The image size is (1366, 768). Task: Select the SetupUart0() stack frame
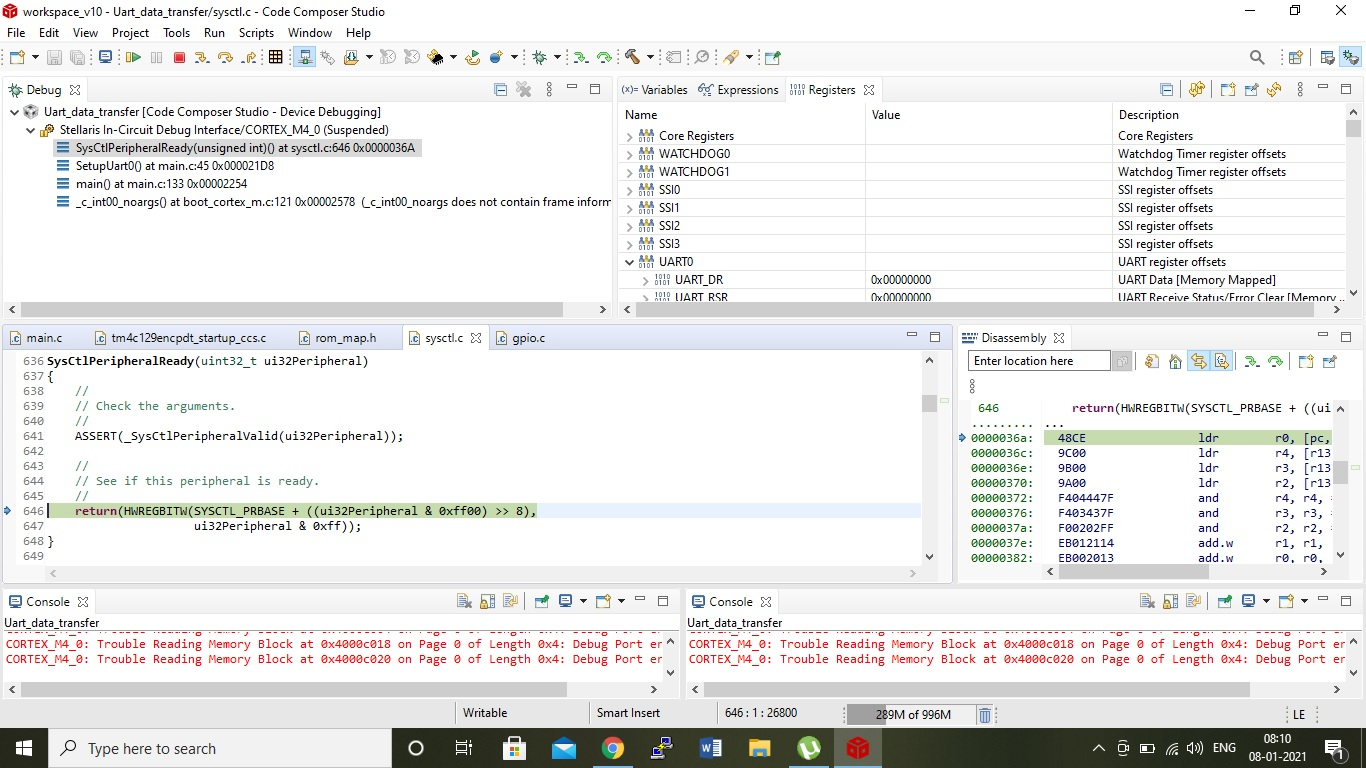click(174, 166)
